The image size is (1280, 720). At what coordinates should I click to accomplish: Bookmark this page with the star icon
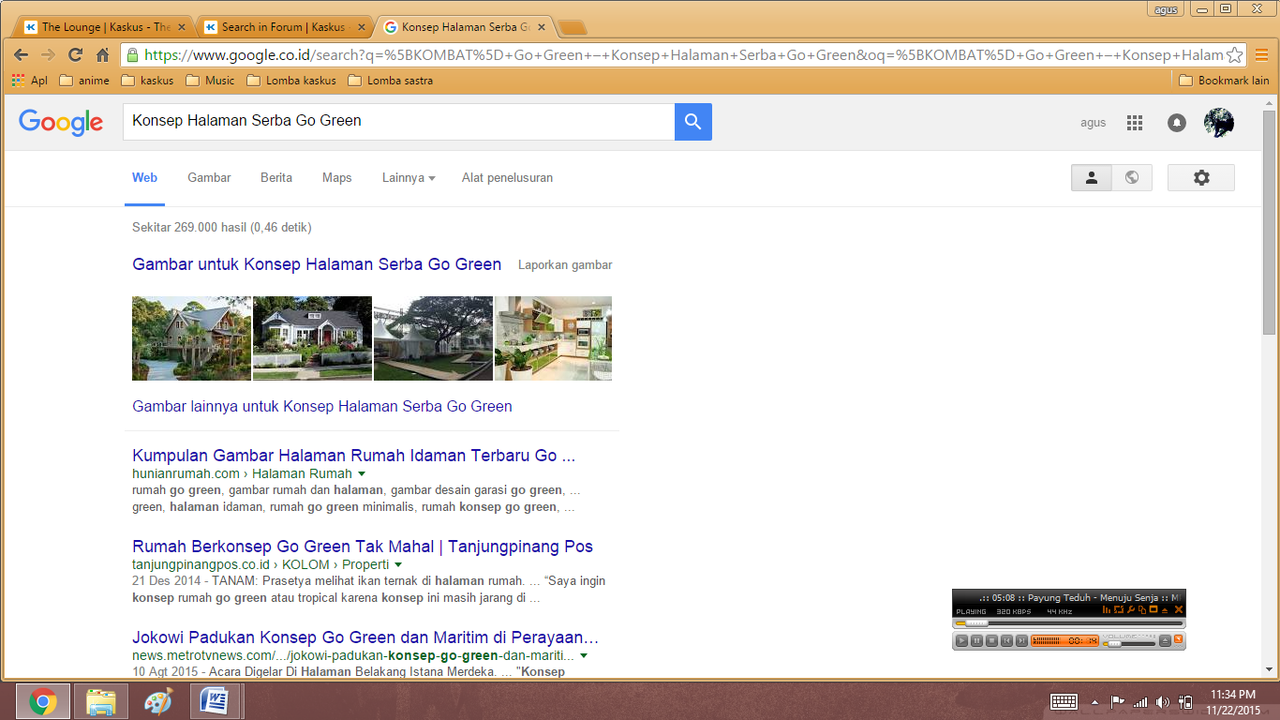1235,55
